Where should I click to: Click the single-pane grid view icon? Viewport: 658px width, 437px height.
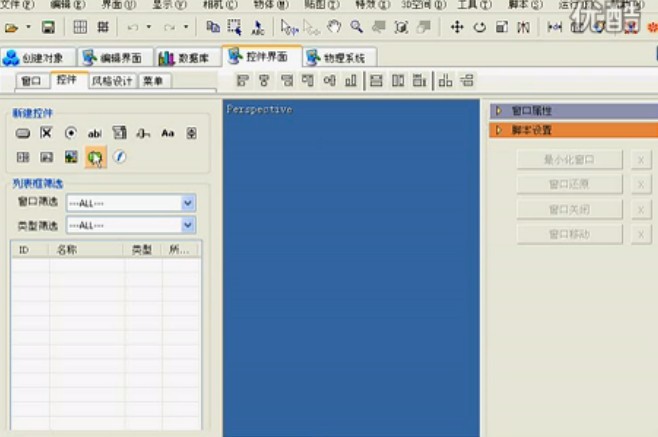click(80, 27)
